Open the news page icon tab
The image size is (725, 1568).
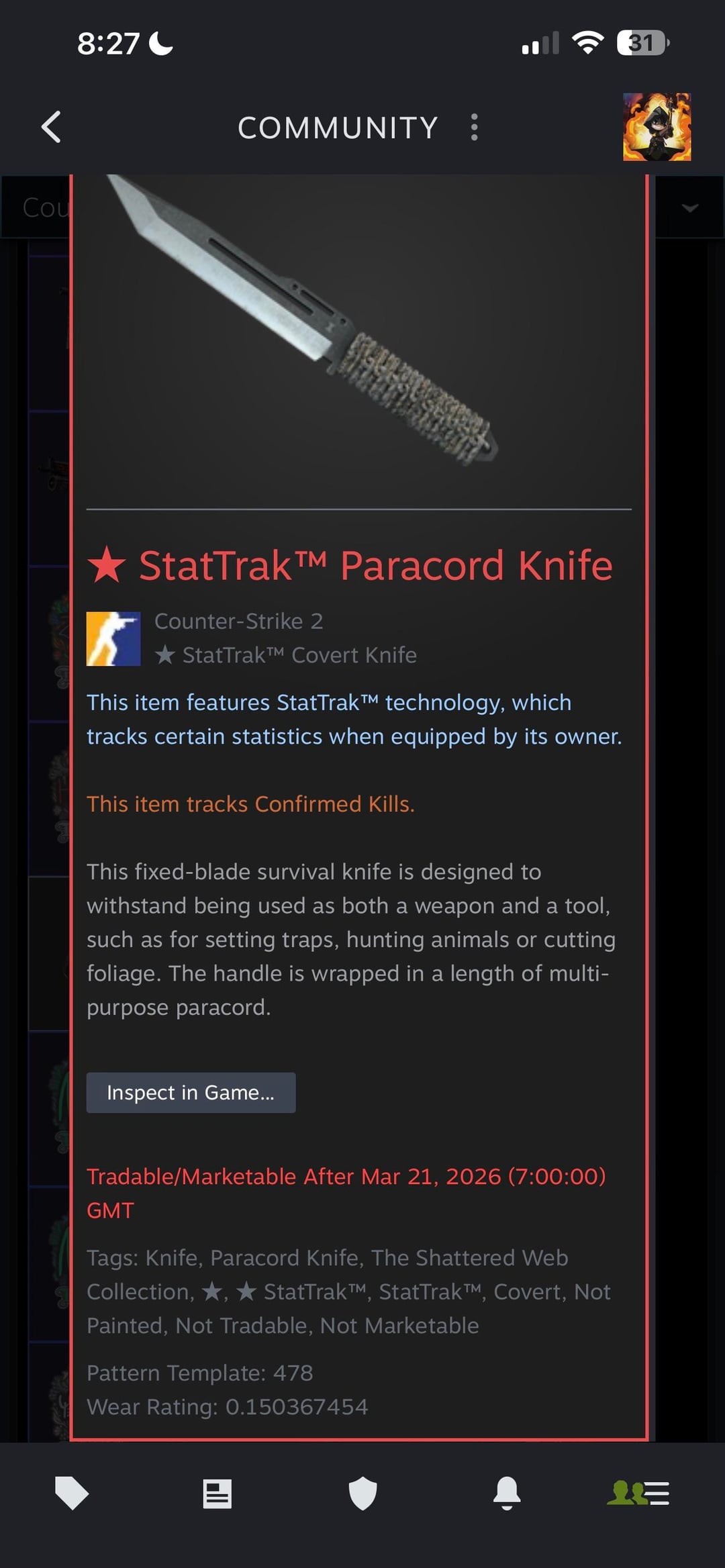(x=217, y=1493)
